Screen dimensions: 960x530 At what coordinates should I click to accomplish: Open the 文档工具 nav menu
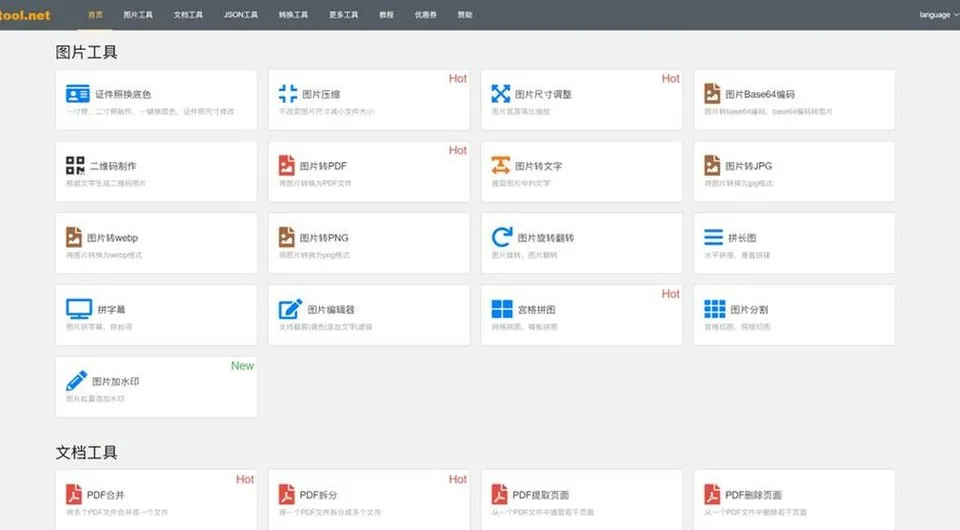[188, 15]
